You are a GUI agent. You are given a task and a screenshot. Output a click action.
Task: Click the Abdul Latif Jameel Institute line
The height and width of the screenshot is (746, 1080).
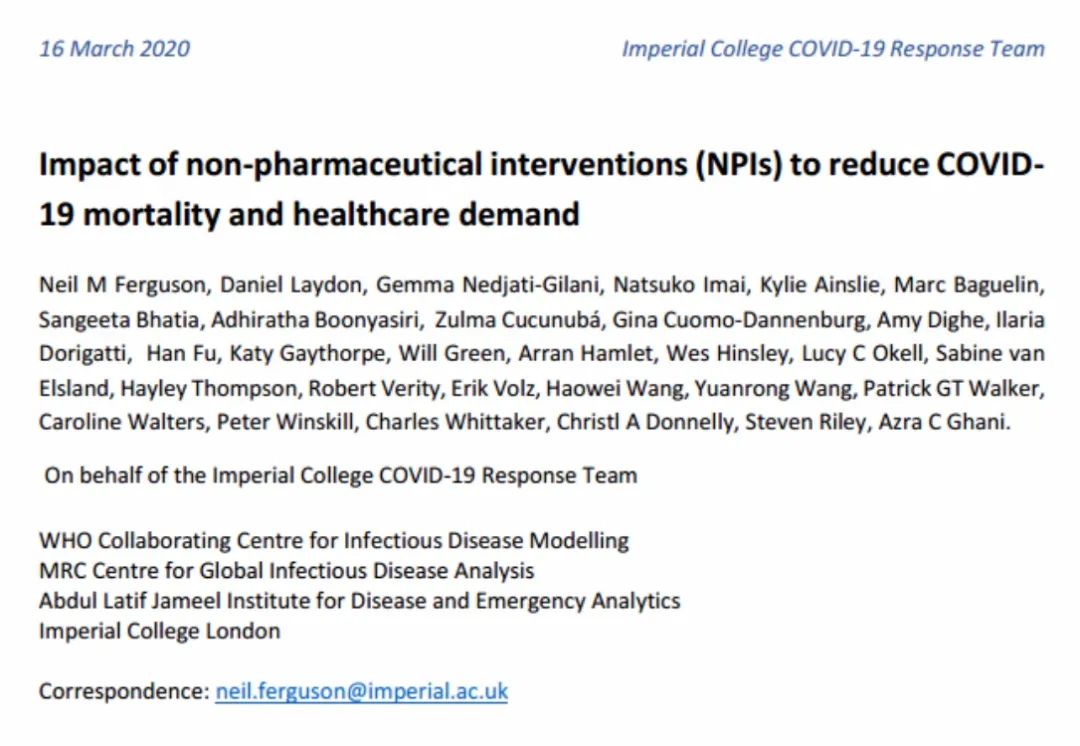coord(360,601)
